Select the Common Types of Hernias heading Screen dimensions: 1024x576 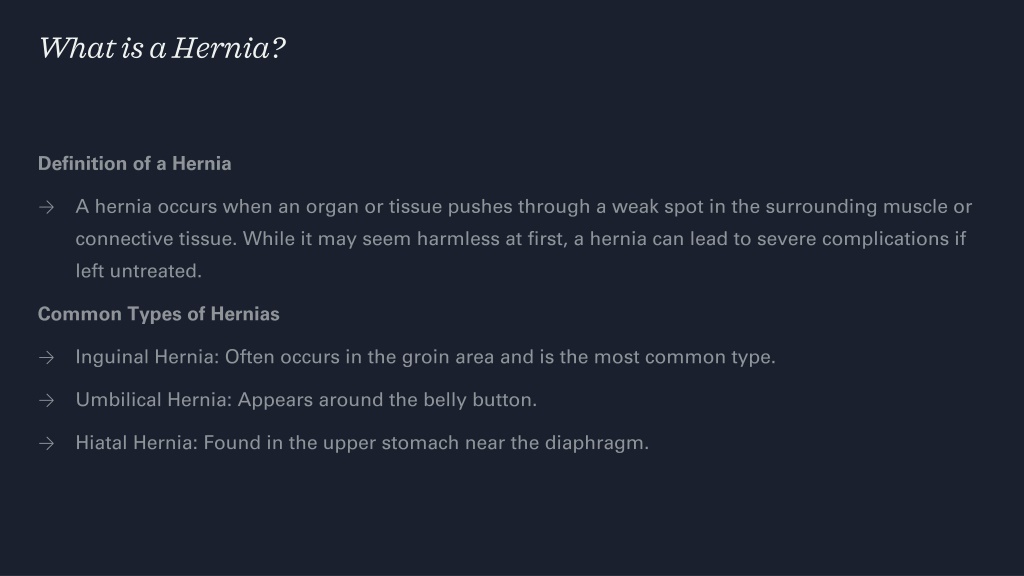click(159, 314)
